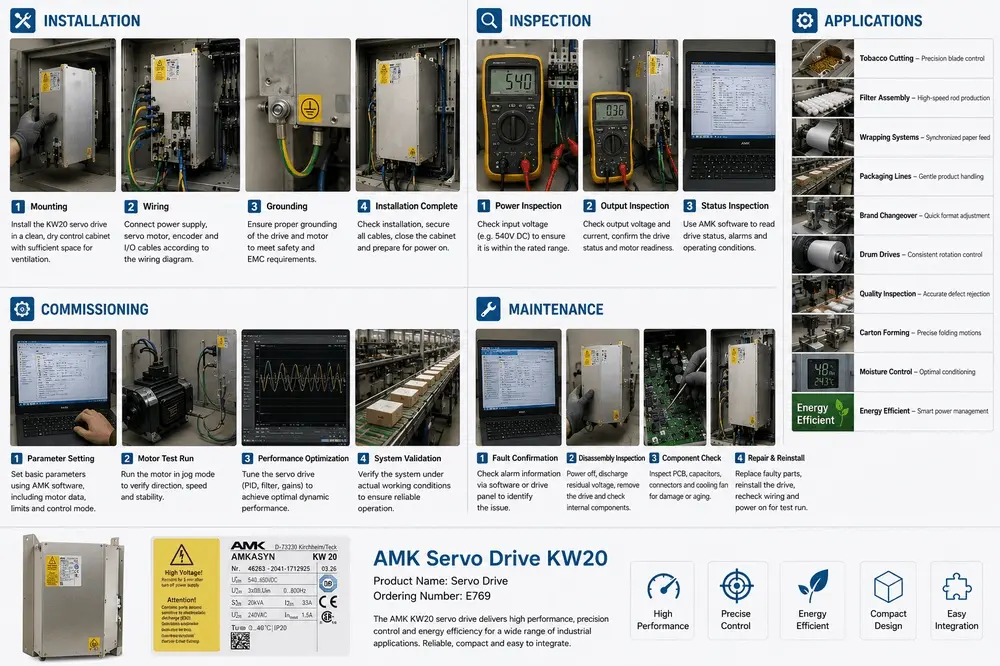Open the Parameter Setting laptop photo

[x=63, y=387]
